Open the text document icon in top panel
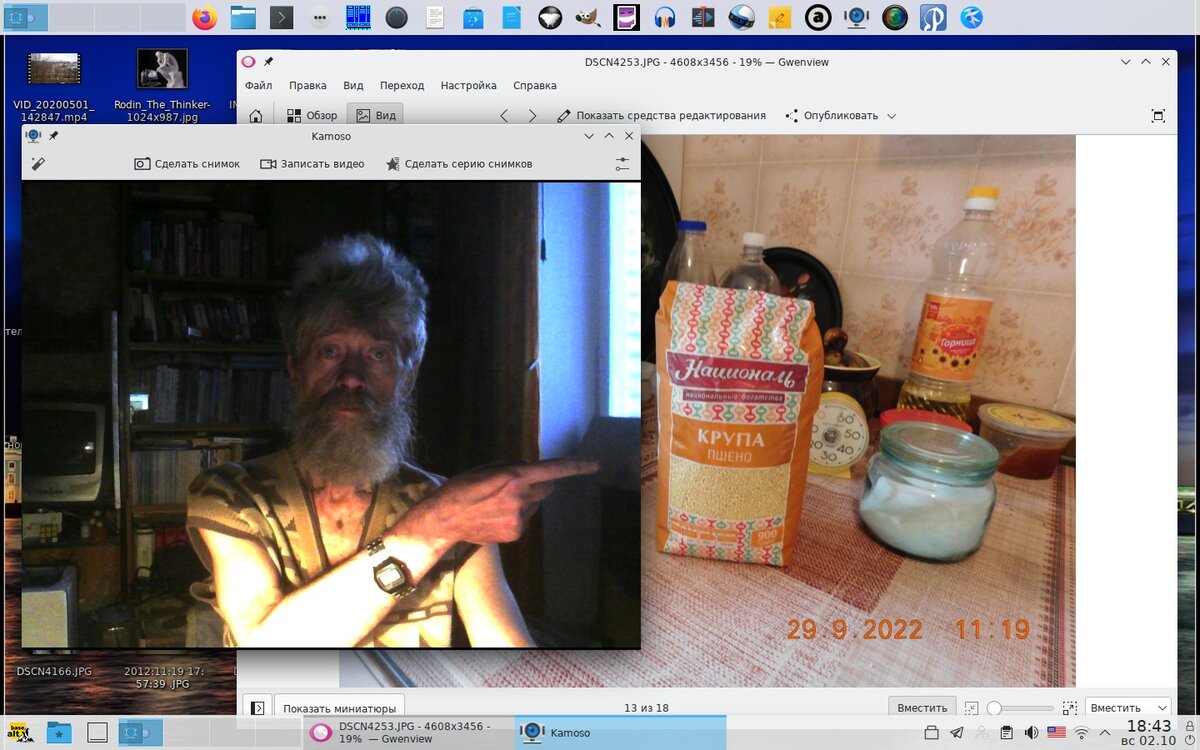Image resolution: width=1200 pixels, height=750 pixels. pyautogui.click(x=435, y=17)
